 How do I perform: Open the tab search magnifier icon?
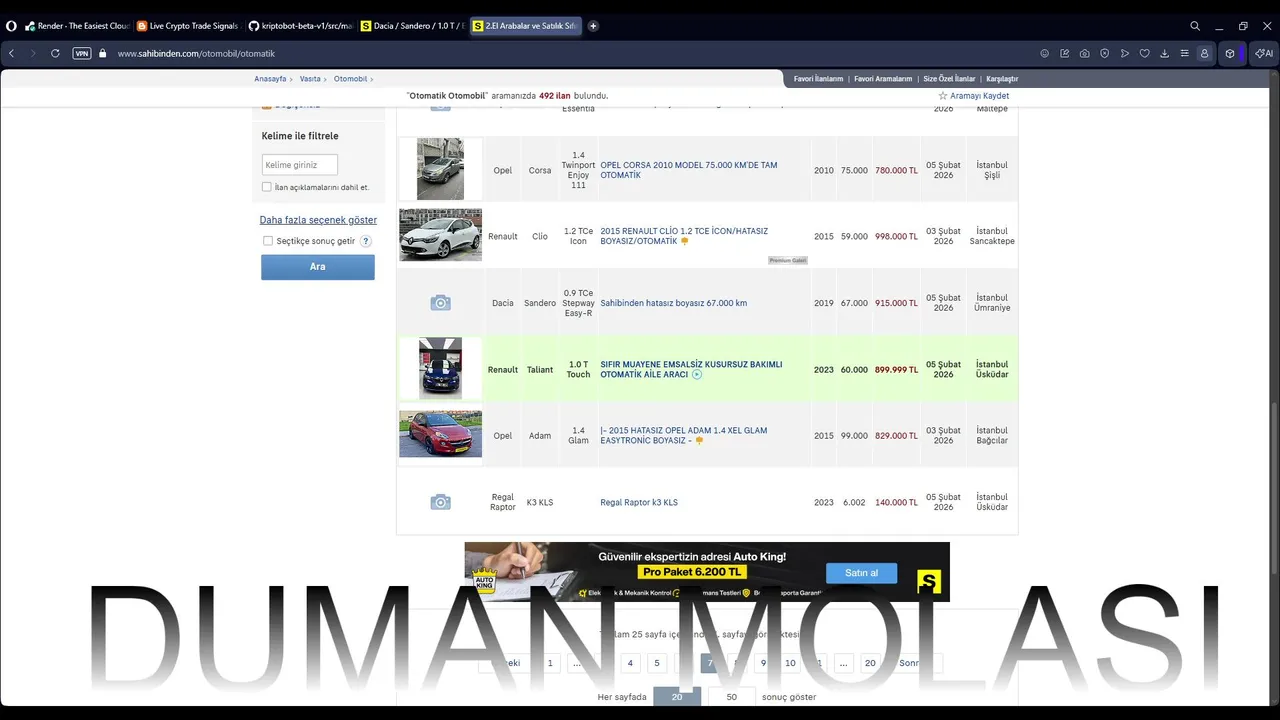click(x=1195, y=26)
